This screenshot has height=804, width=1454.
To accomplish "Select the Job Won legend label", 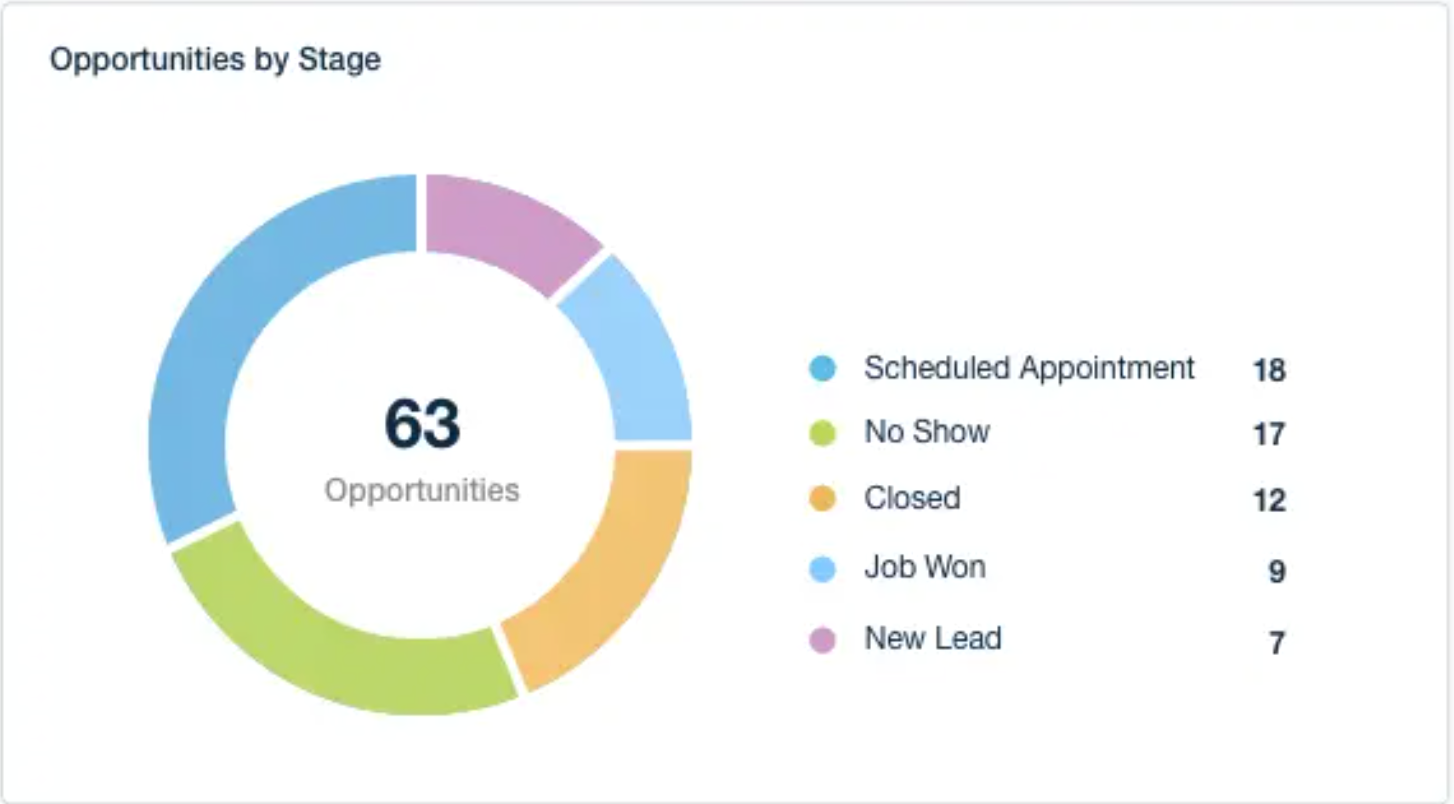I will (x=925, y=567).
